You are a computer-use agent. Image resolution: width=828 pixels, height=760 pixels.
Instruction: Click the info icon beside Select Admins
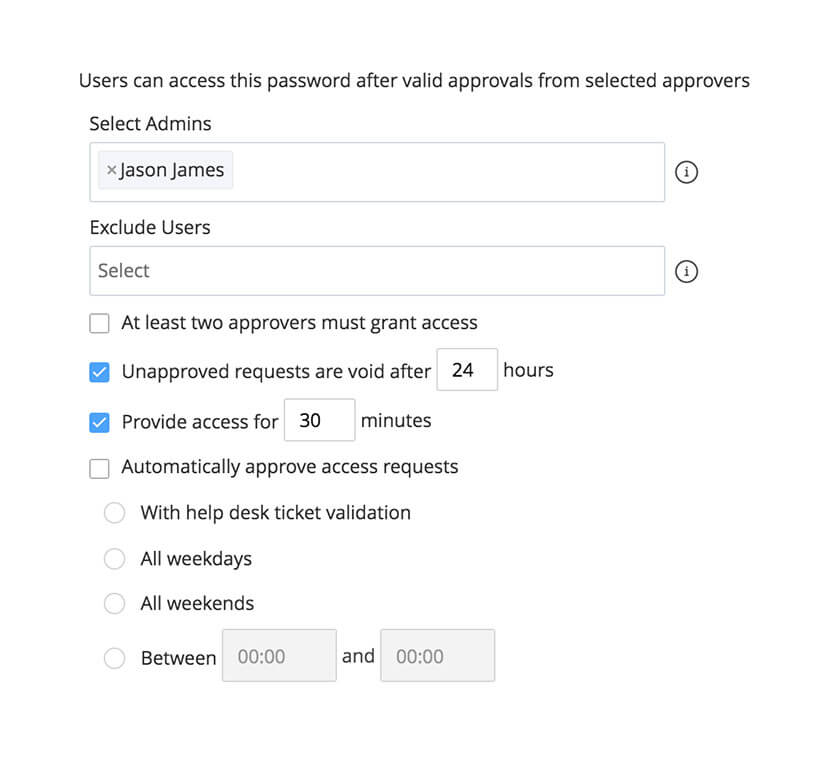pos(686,172)
